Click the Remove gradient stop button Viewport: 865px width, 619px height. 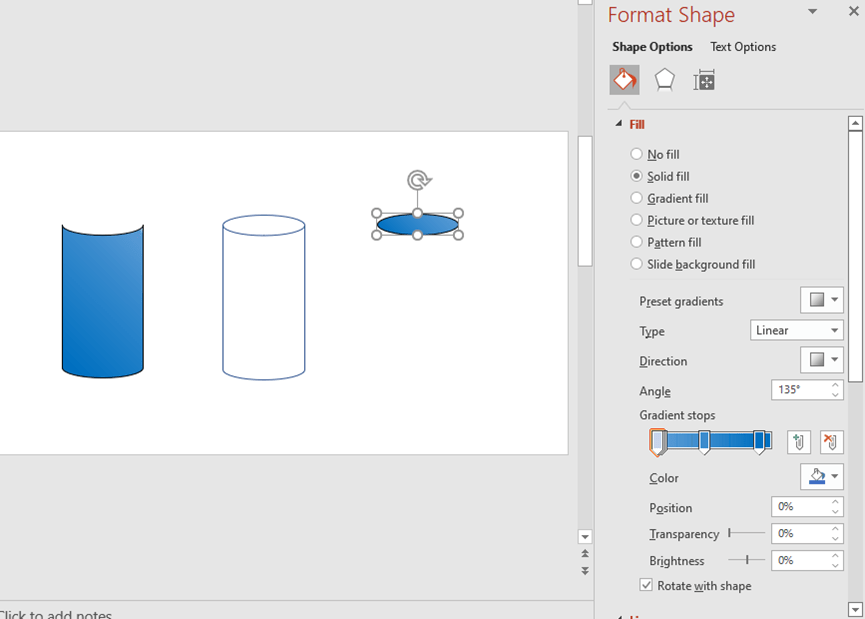point(831,442)
